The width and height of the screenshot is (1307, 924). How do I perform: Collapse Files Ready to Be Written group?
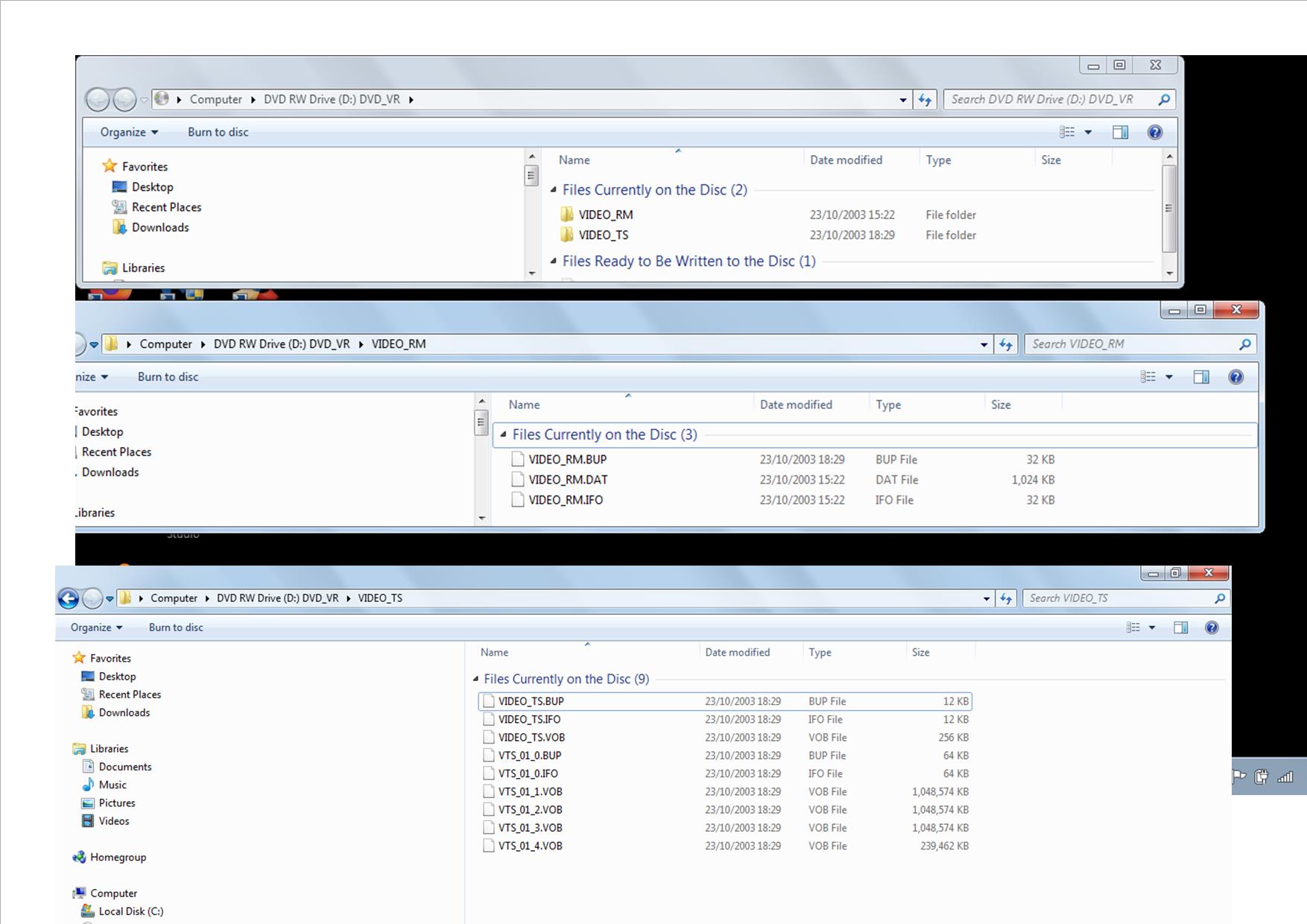[554, 261]
